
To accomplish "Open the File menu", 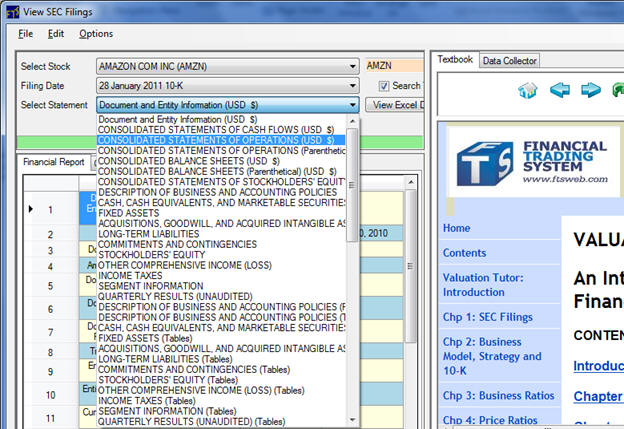I will tap(25, 34).
